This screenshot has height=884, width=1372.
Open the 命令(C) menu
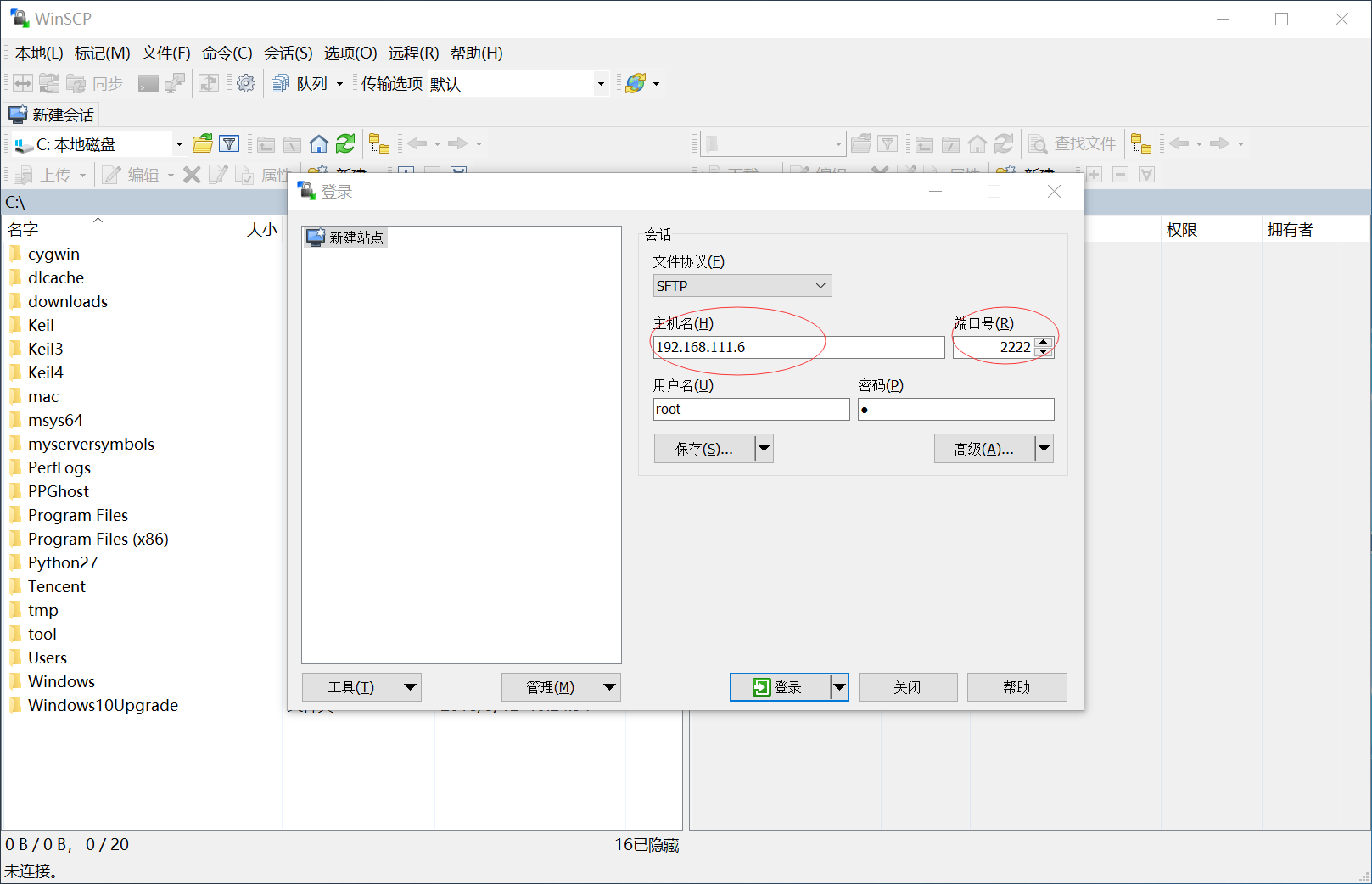click(x=227, y=53)
